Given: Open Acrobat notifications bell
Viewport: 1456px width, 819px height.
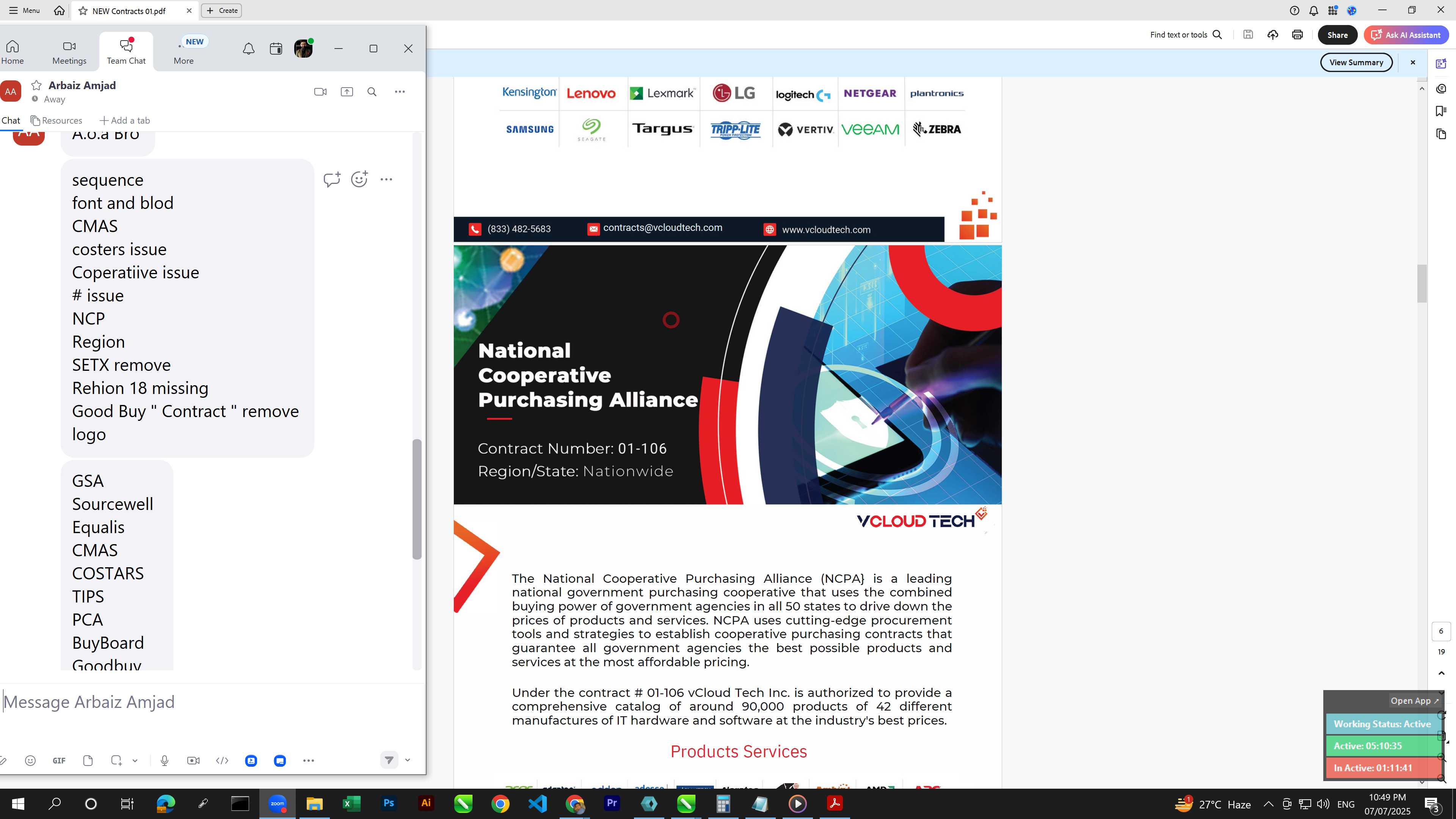Looking at the screenshot, I should (x=1313, y=10).
